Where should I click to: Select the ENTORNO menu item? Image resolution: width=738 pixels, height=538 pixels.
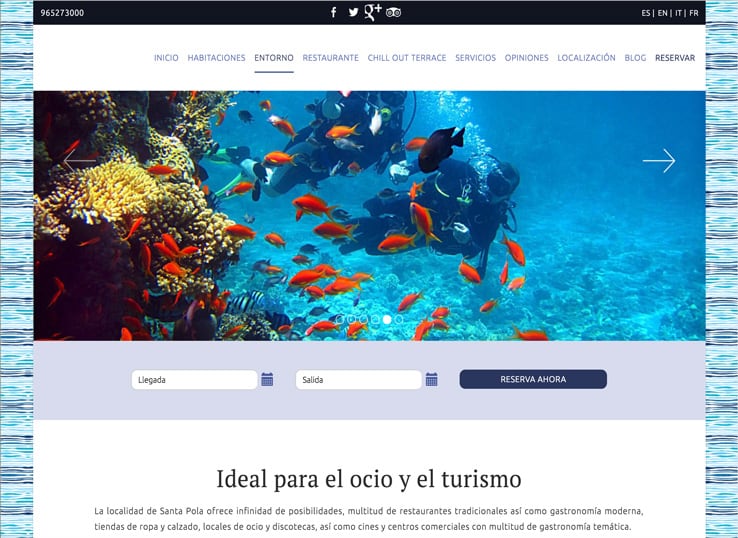[x=274, y=58]
